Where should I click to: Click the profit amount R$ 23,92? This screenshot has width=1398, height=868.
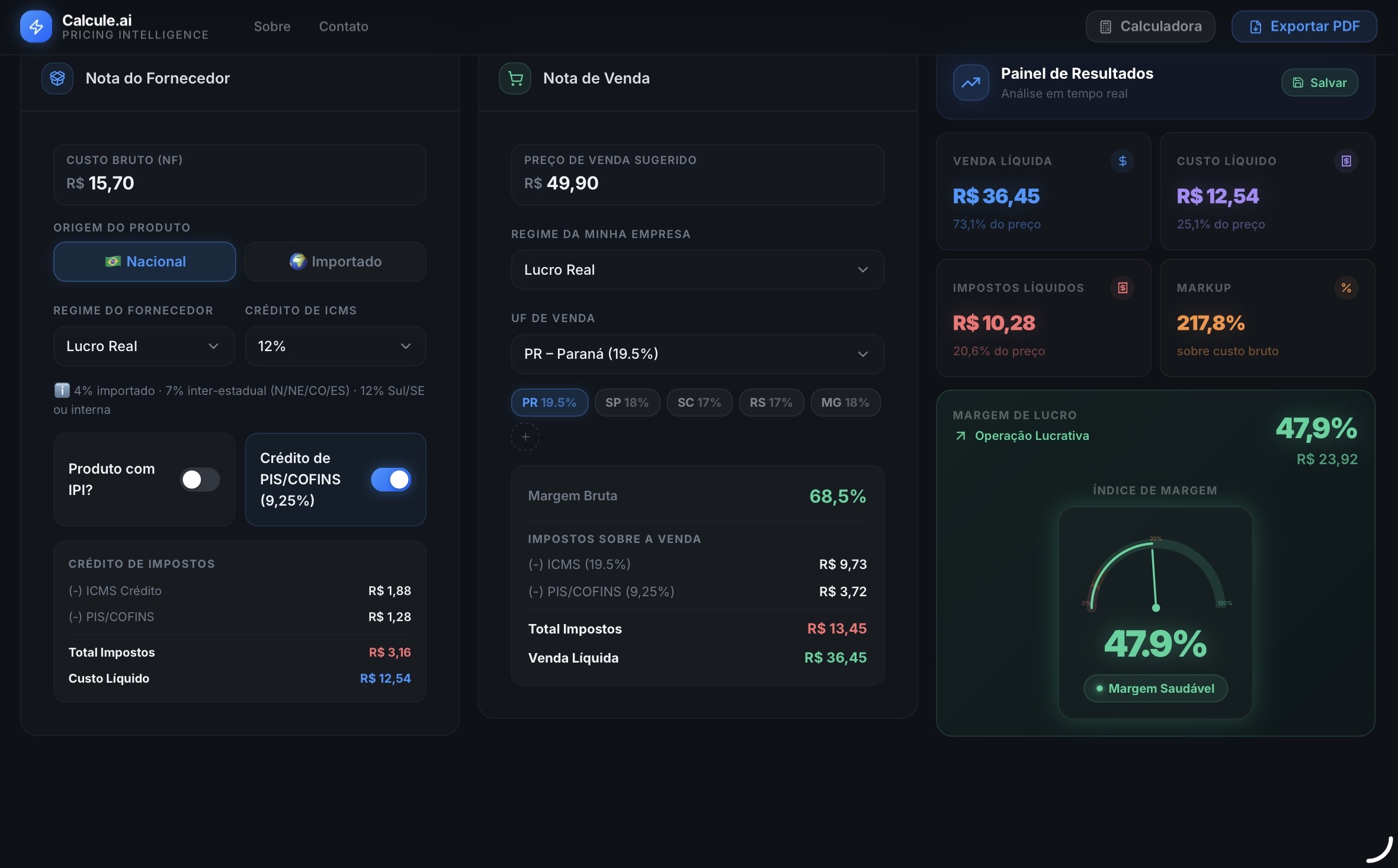click(1327, 459)
